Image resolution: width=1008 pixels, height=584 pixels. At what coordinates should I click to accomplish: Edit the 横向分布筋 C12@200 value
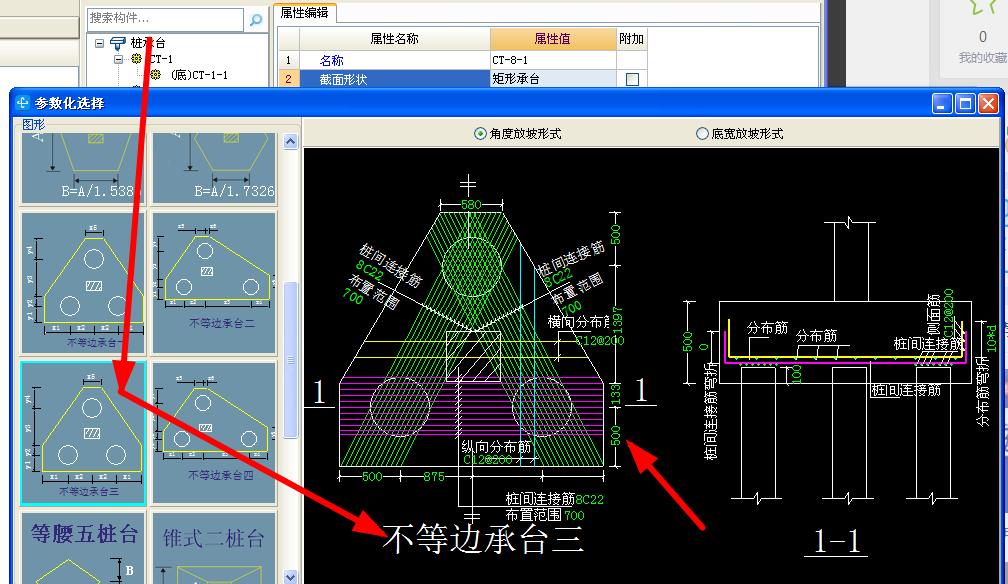(600, 340)
